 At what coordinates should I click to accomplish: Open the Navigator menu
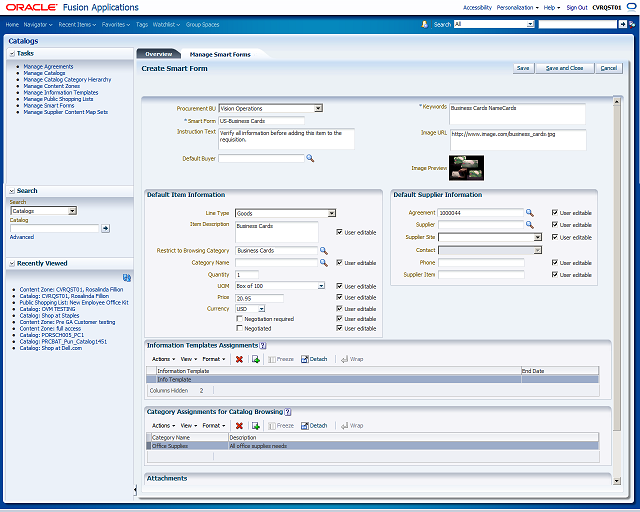click(38, 24)
